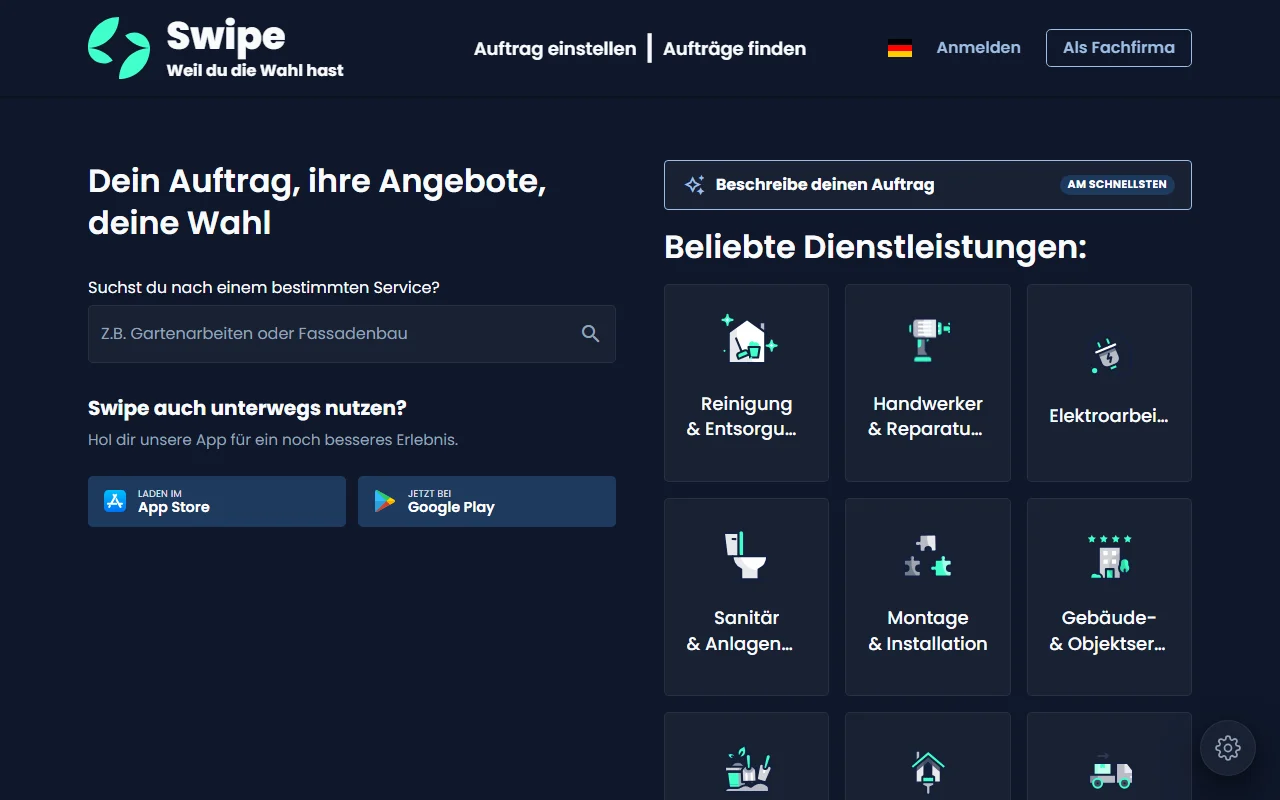Click the JETZT BEI Google Play text

click(x=451, y=502)
